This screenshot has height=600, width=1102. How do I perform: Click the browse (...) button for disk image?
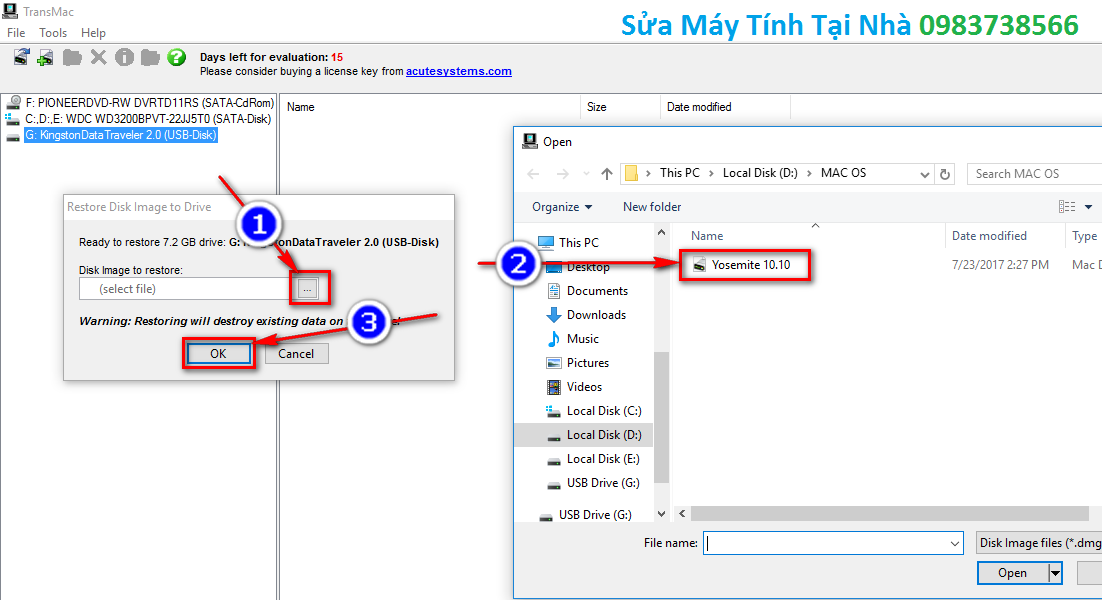click(x=308, y=289)
